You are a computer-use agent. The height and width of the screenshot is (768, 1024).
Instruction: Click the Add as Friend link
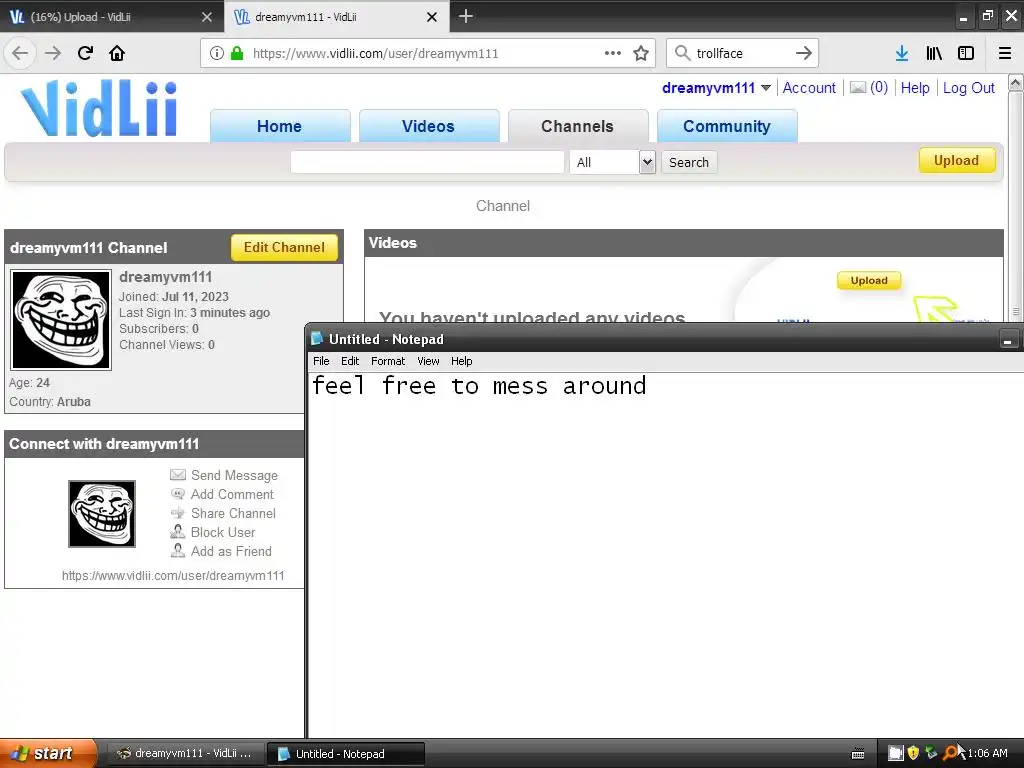coord(231,551)
